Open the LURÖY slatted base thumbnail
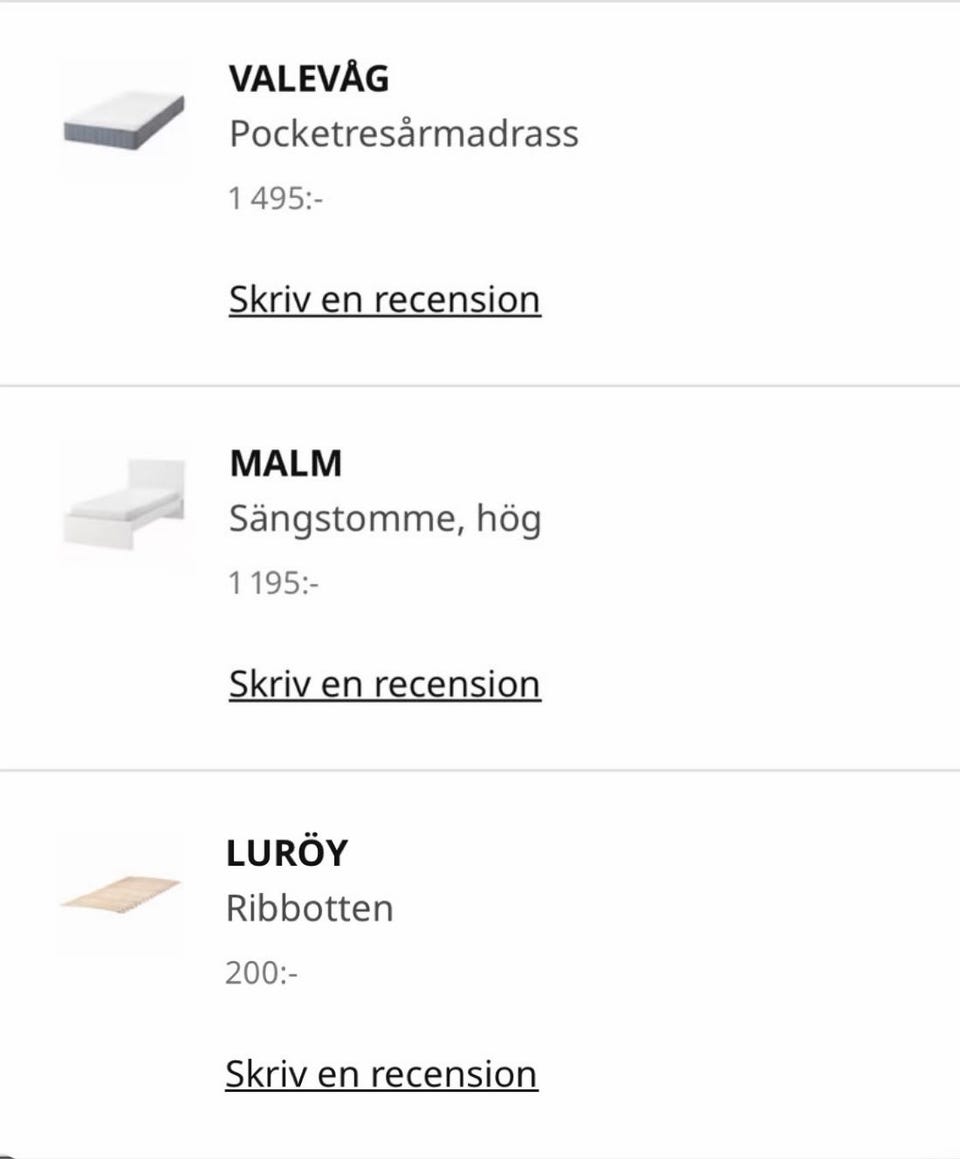Screen dimensions: 960x1159 pos(120,894)
